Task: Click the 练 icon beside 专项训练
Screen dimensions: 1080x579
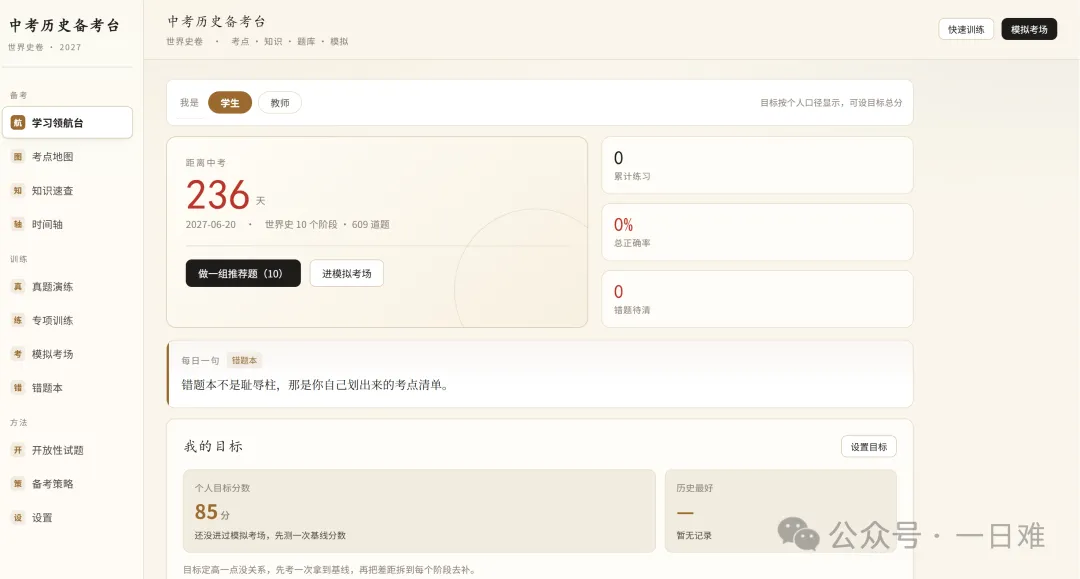Action: (x=18, y=320)
